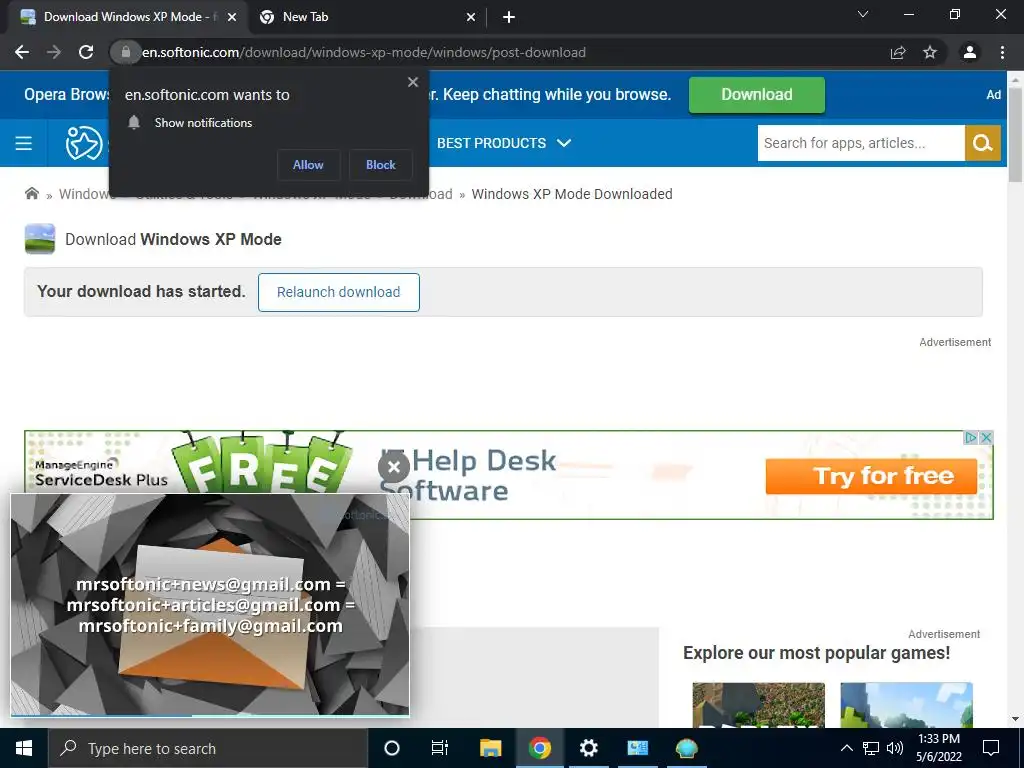Close the floating video with X circle
Screen dimensions: 1024x768
[394, 467]
